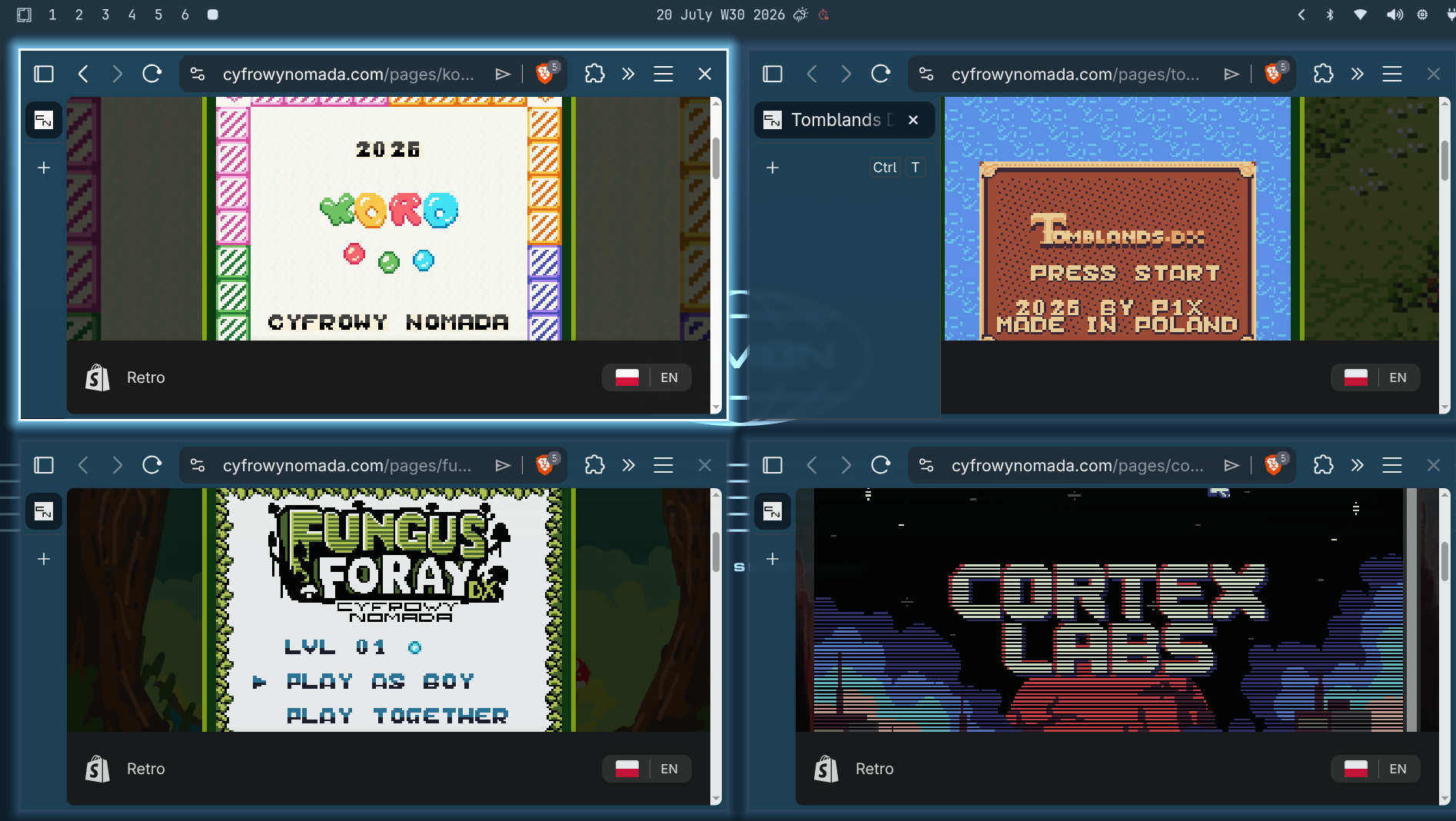
Task: Click the send icon in Tomblands address bar
Action: pyautogui.click(x=1232, y=74)
